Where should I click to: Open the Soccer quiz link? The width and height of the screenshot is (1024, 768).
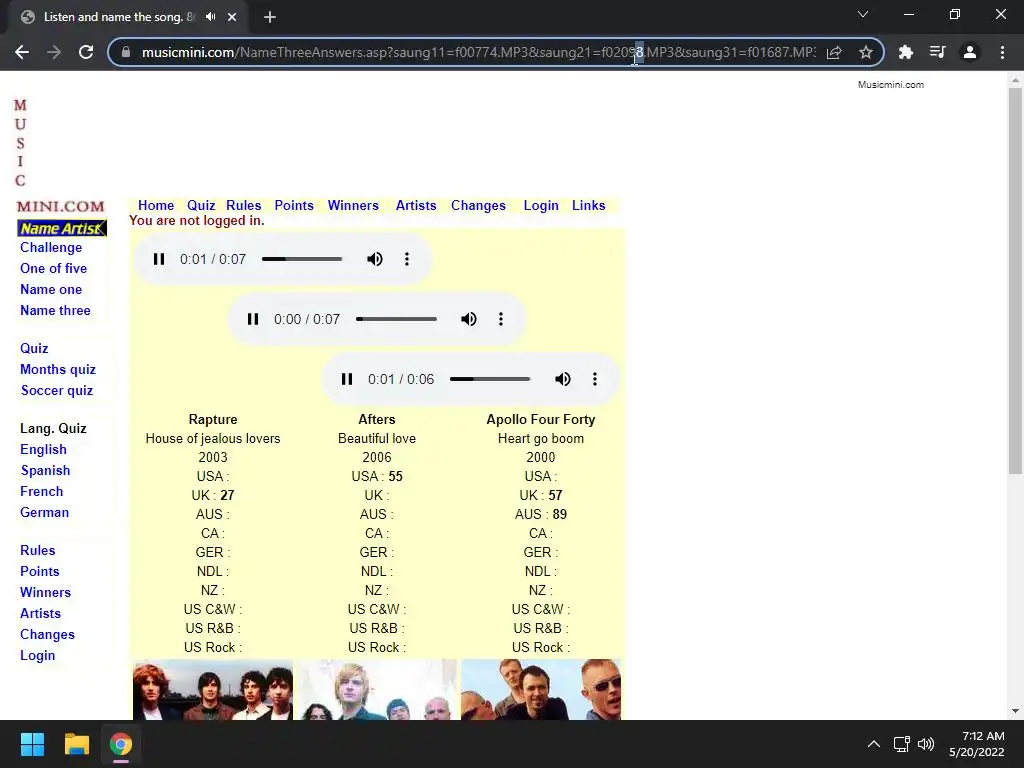[x=57, y=391]
